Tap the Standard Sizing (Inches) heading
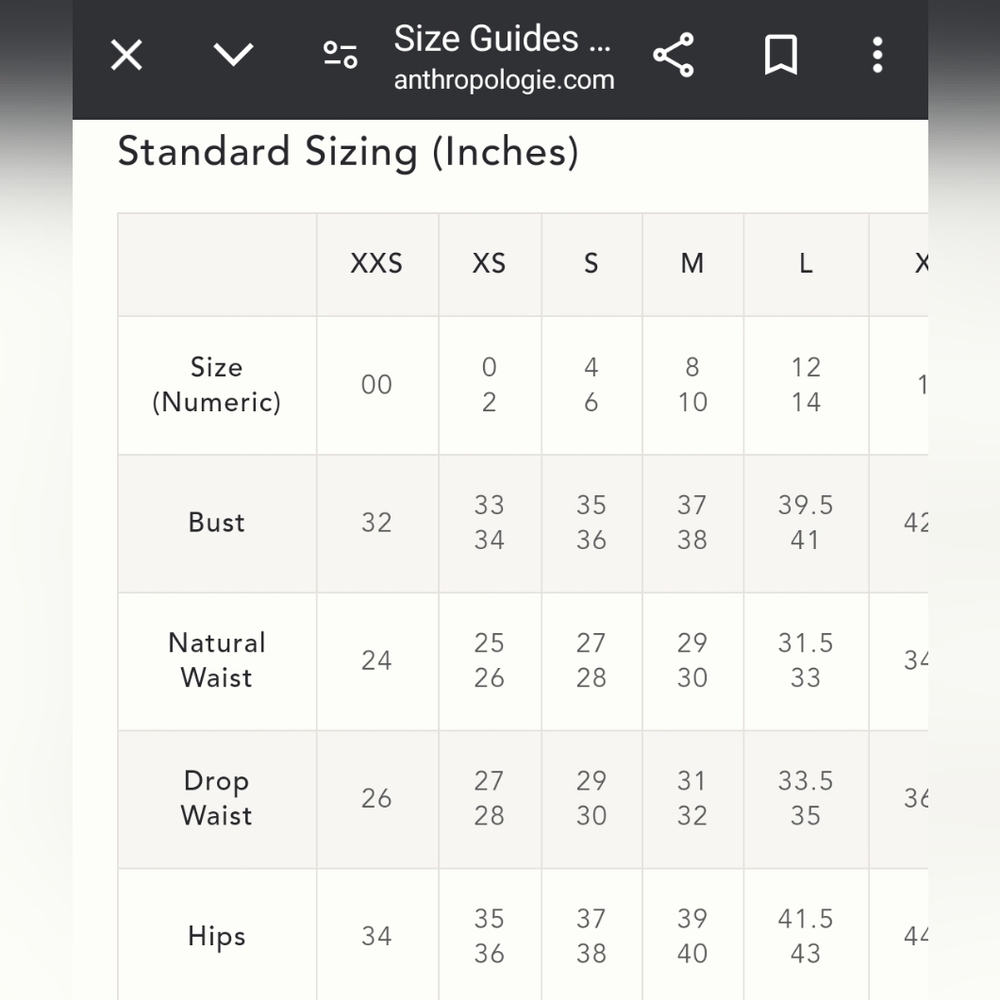This screenshot has width=1000, height=1000. 348,152
